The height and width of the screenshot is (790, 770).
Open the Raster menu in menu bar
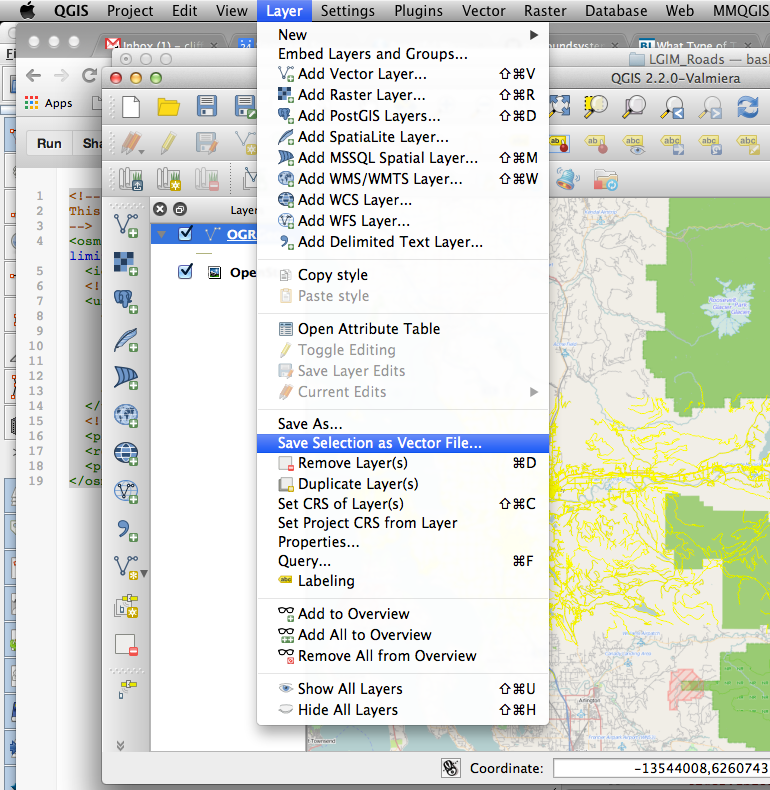[x=545, y=11]
